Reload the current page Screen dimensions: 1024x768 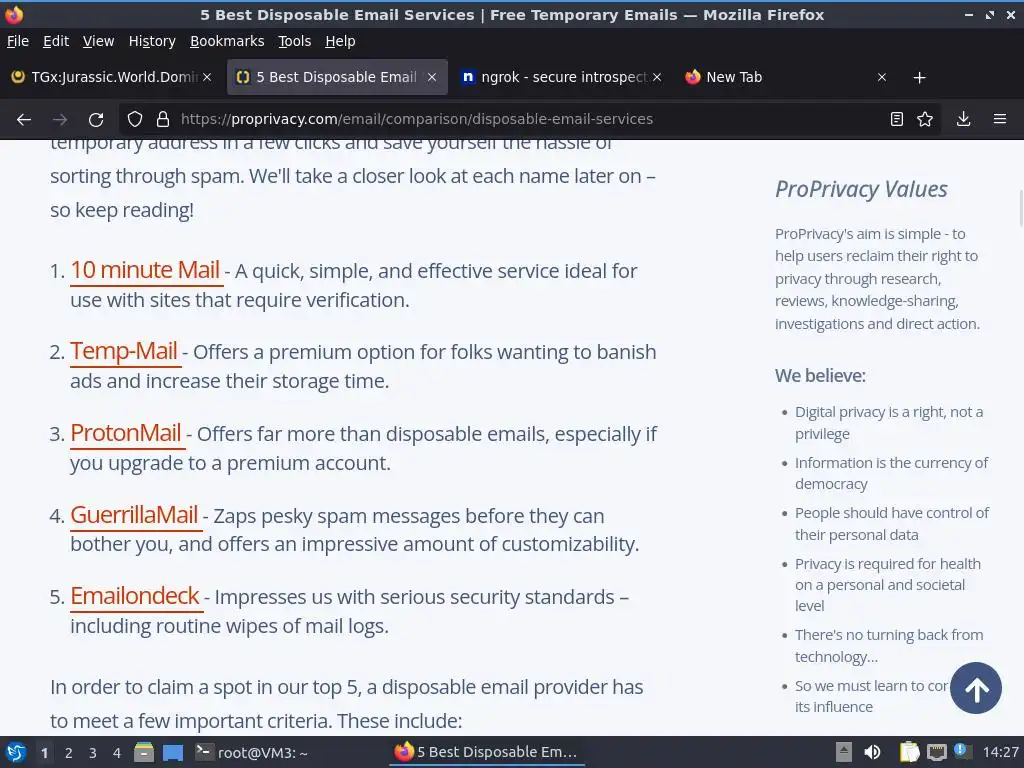96,120
